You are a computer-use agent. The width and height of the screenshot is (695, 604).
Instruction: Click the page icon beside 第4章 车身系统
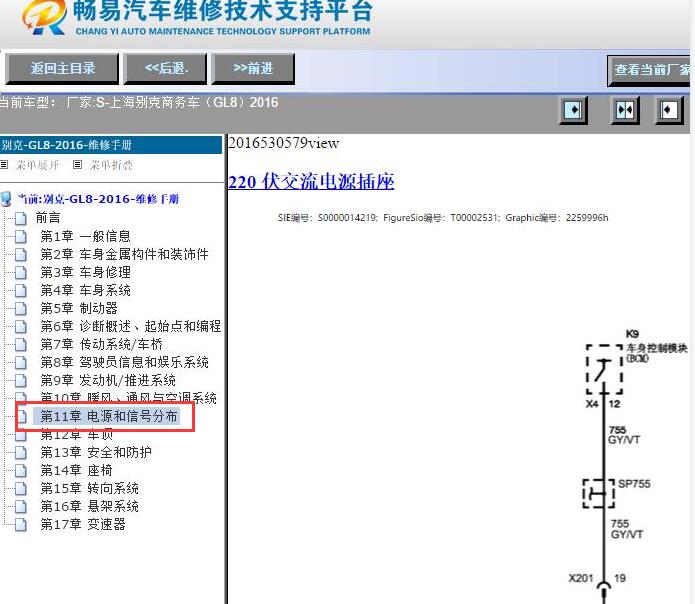pyautogui.click(x=21, y=290)
